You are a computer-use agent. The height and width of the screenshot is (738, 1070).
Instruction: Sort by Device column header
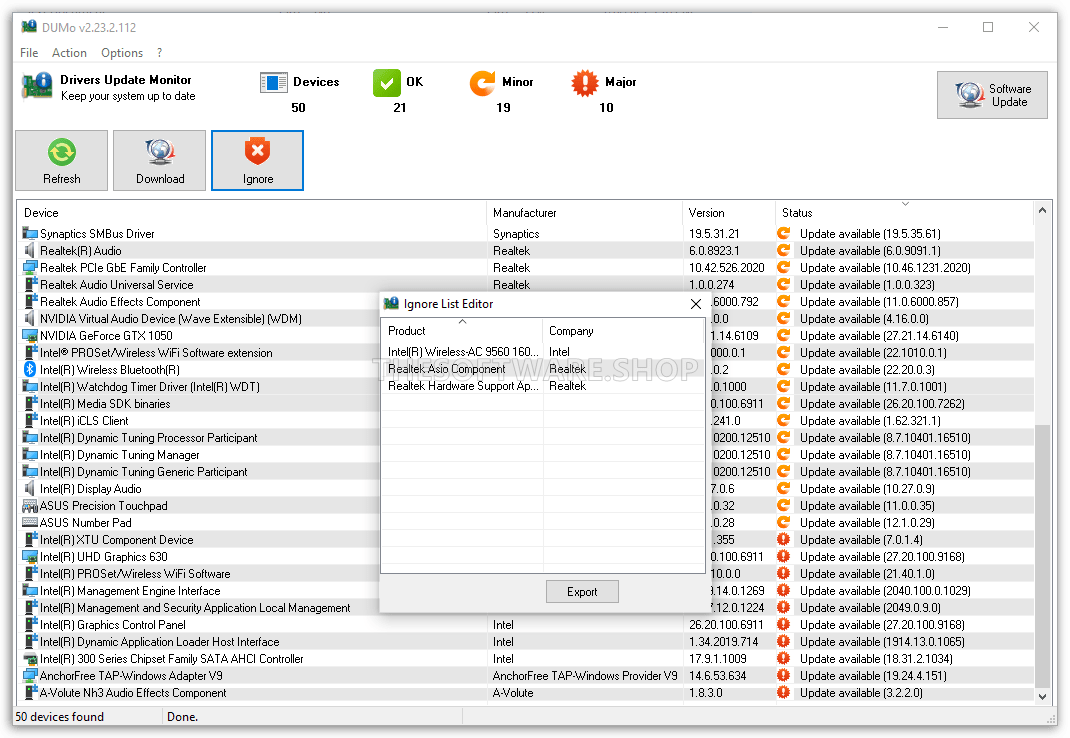tap(251, 213)
